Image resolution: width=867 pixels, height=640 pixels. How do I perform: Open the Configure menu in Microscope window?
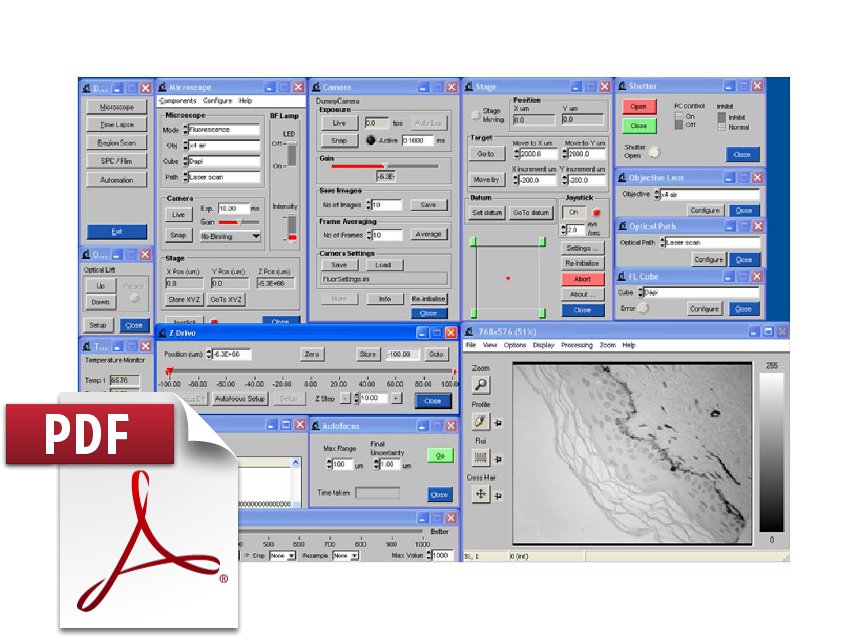(217, 101)
